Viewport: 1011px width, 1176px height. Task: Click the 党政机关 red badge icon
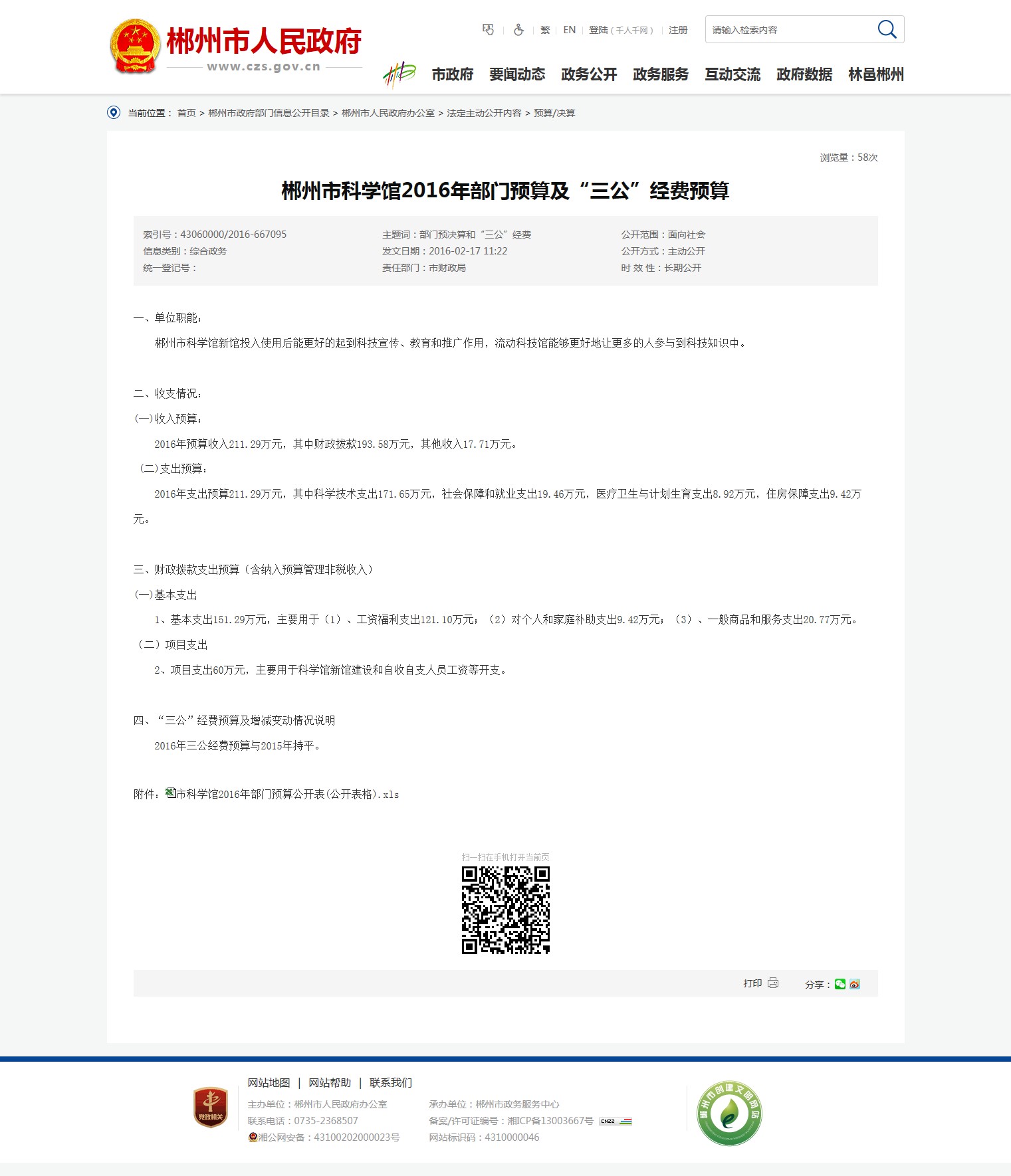(211, 1108)
